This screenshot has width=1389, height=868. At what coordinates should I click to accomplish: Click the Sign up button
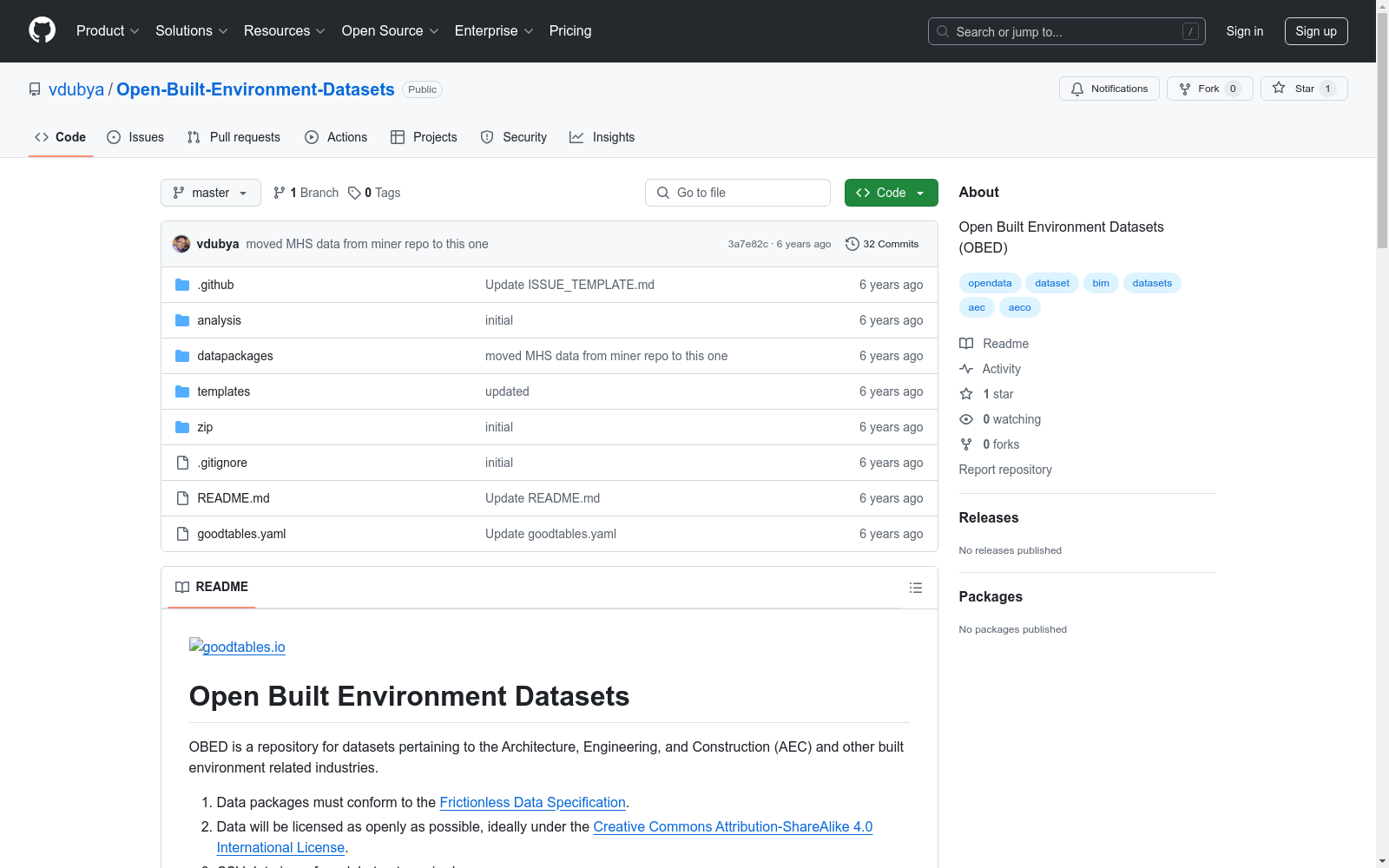tap(1316, 31)
